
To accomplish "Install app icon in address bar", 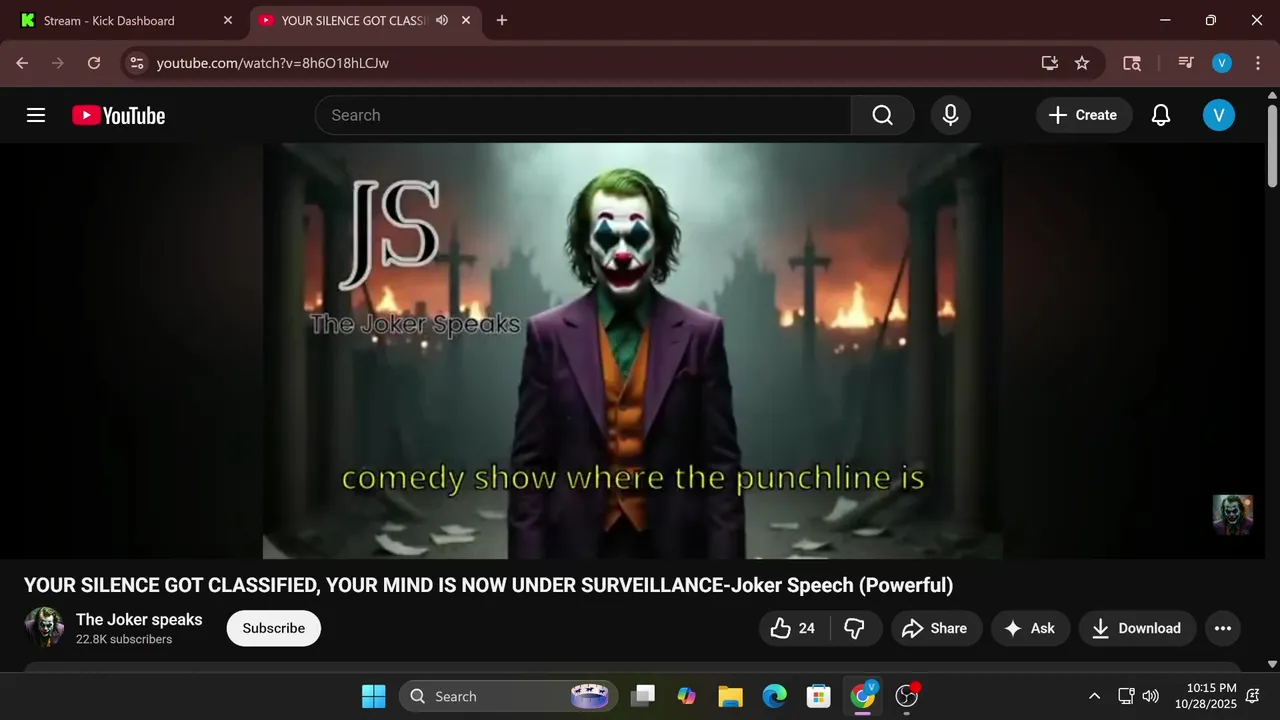I will tap(1049, 63).
